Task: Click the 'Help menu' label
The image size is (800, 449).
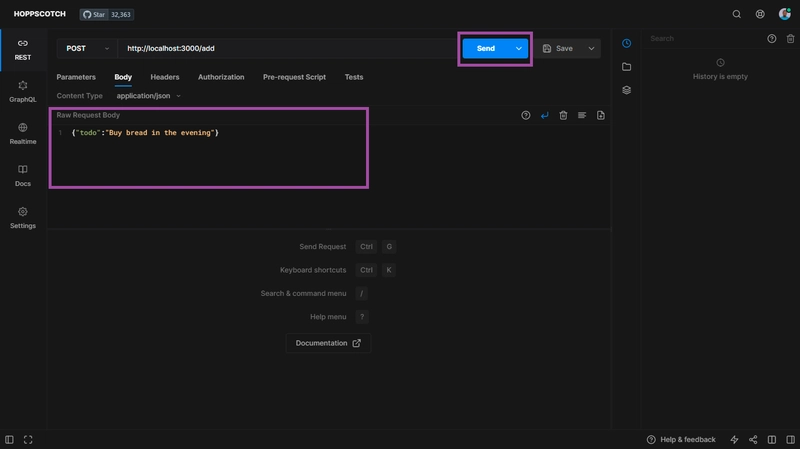Action: pos(328,317)
